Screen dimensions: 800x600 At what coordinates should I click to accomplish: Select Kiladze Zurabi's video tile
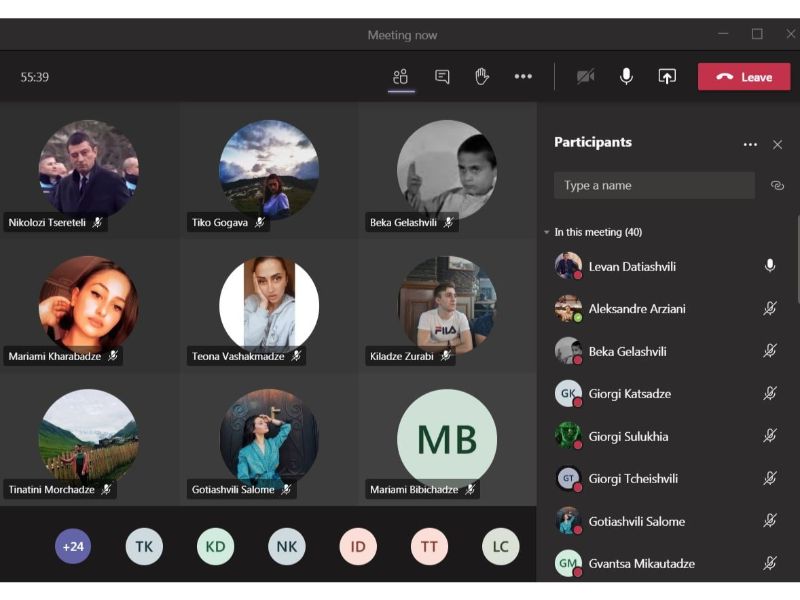click(x=447, y=305)
